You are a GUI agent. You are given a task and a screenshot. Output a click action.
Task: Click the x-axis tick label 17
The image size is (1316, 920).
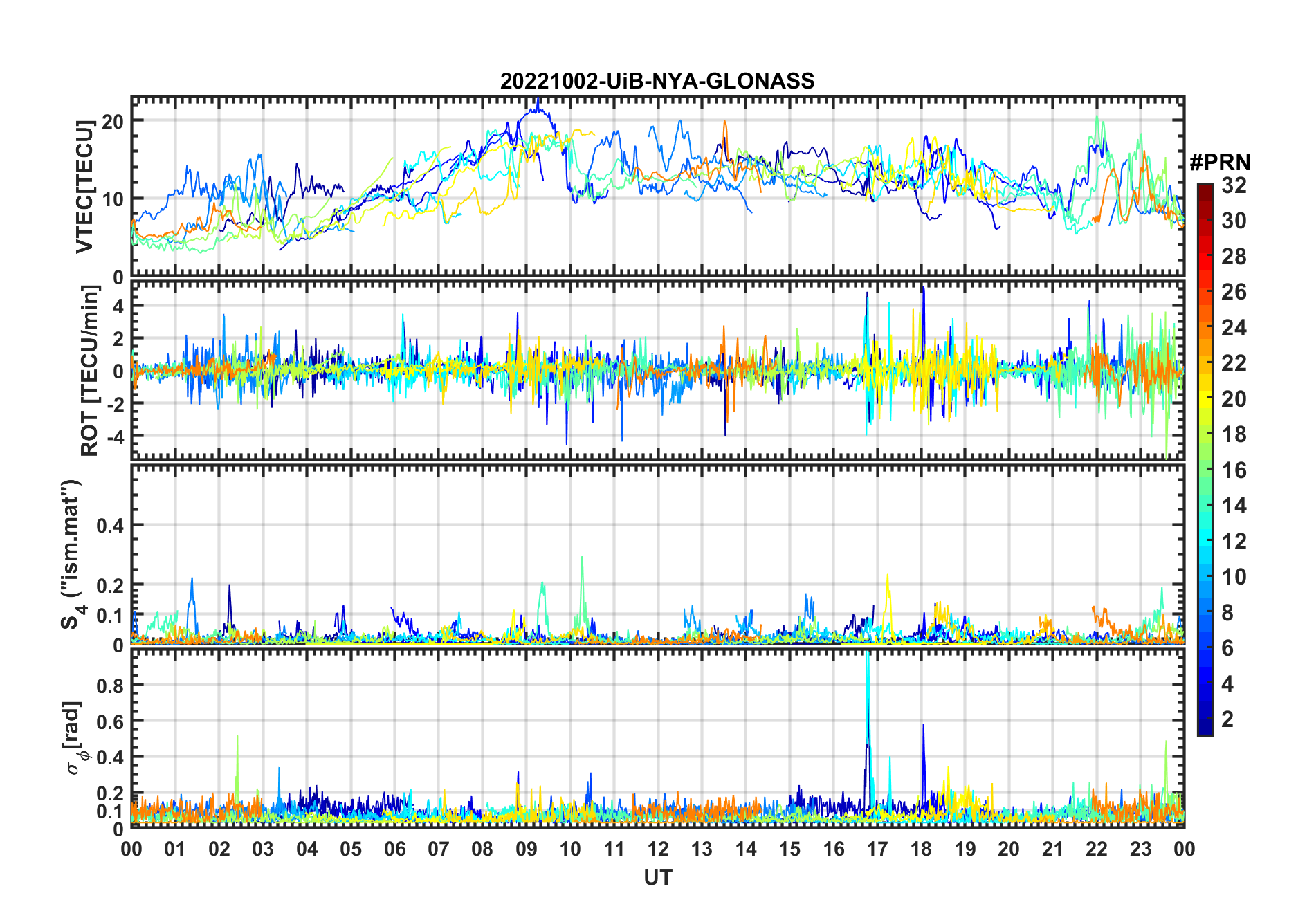[877, 849]
